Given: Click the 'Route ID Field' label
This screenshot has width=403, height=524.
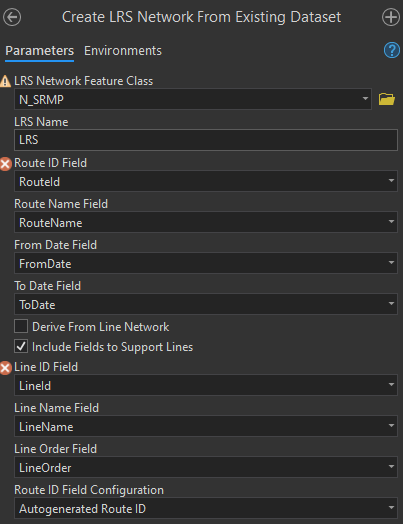Looking at the screenshot, I should 50,163.
